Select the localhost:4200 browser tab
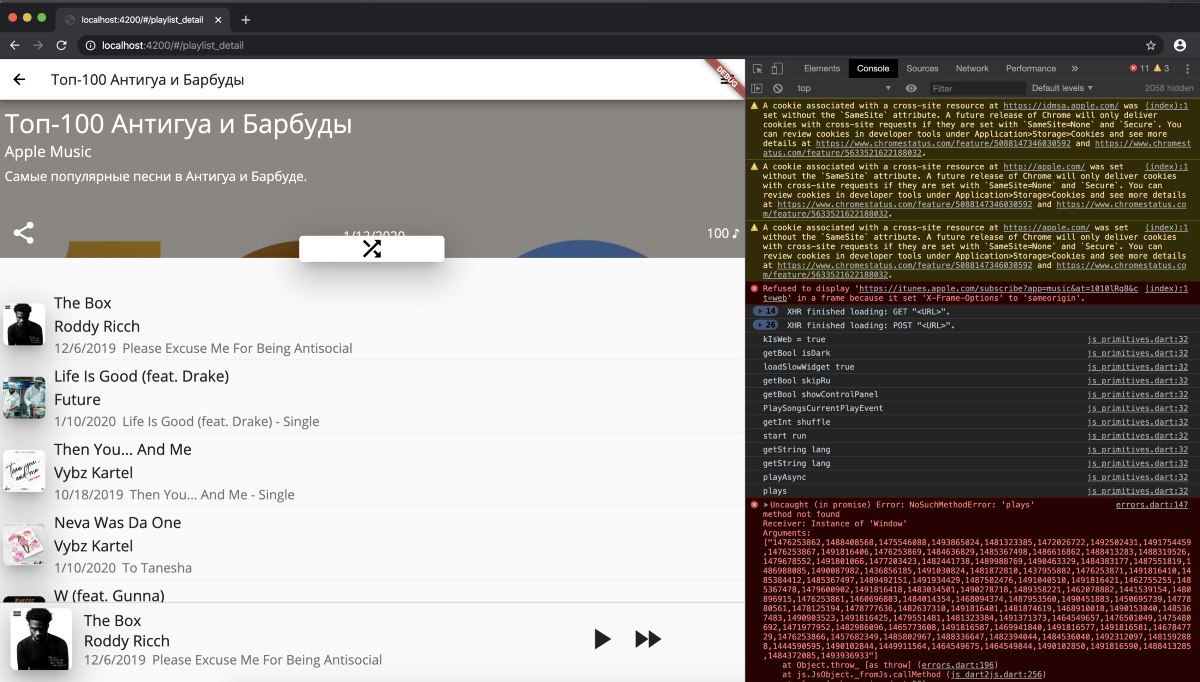Image resolution: width=1200 pixels, height=682 pixels. pos(142,19)
